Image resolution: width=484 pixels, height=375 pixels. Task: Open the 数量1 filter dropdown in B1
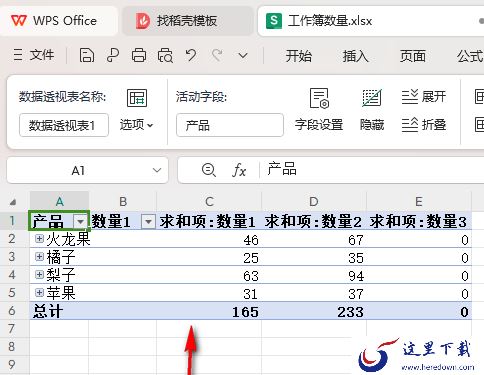148,221
